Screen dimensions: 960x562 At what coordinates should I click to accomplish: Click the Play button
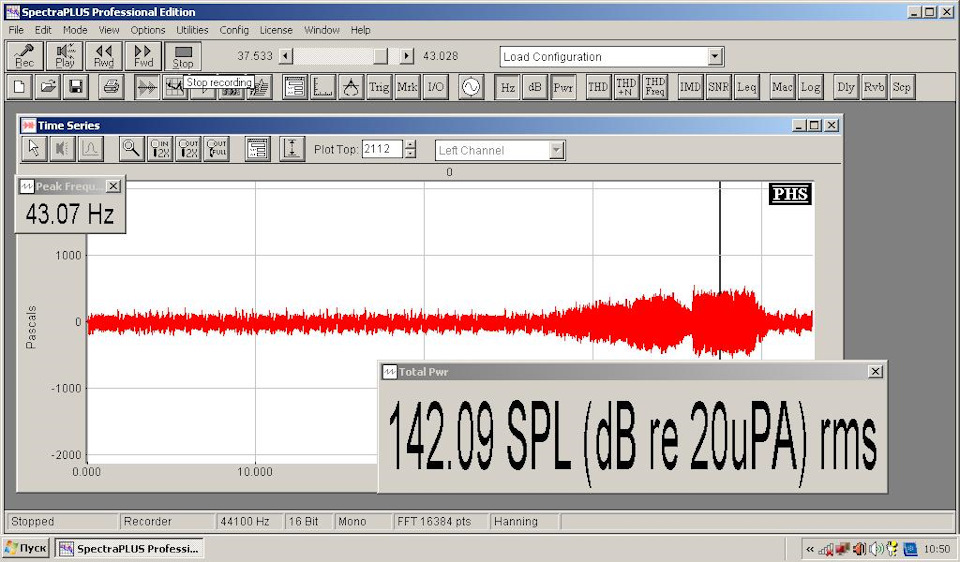coord(64,56)
